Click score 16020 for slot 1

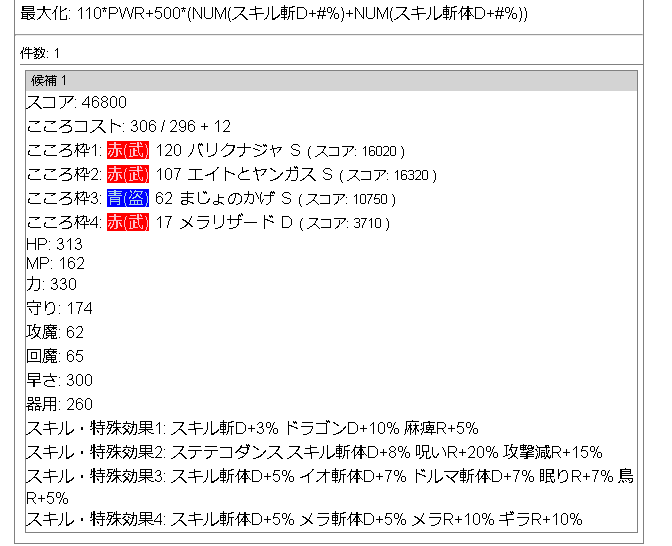point(356,151)
